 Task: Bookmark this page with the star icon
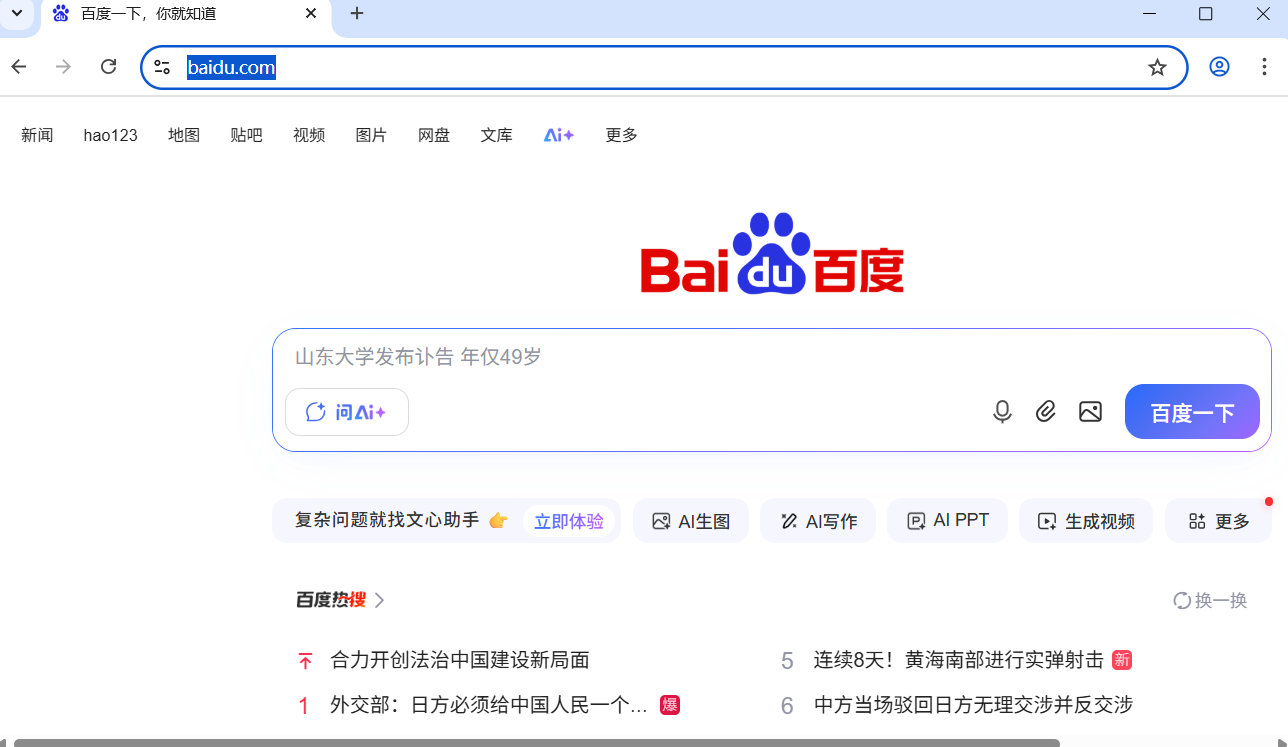point(1157,67)
